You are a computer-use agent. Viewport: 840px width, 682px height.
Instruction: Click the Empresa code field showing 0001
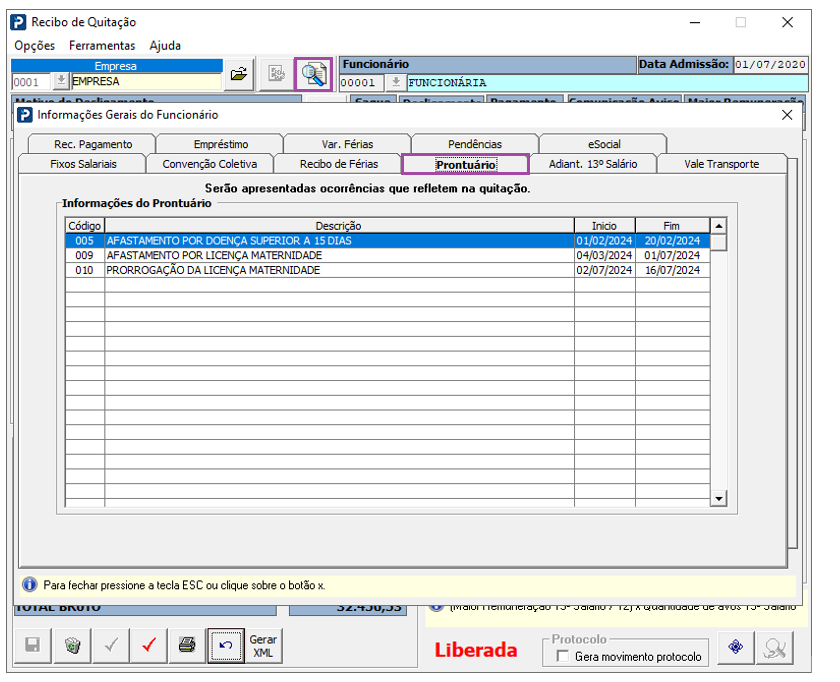click(x=31, y=82)
